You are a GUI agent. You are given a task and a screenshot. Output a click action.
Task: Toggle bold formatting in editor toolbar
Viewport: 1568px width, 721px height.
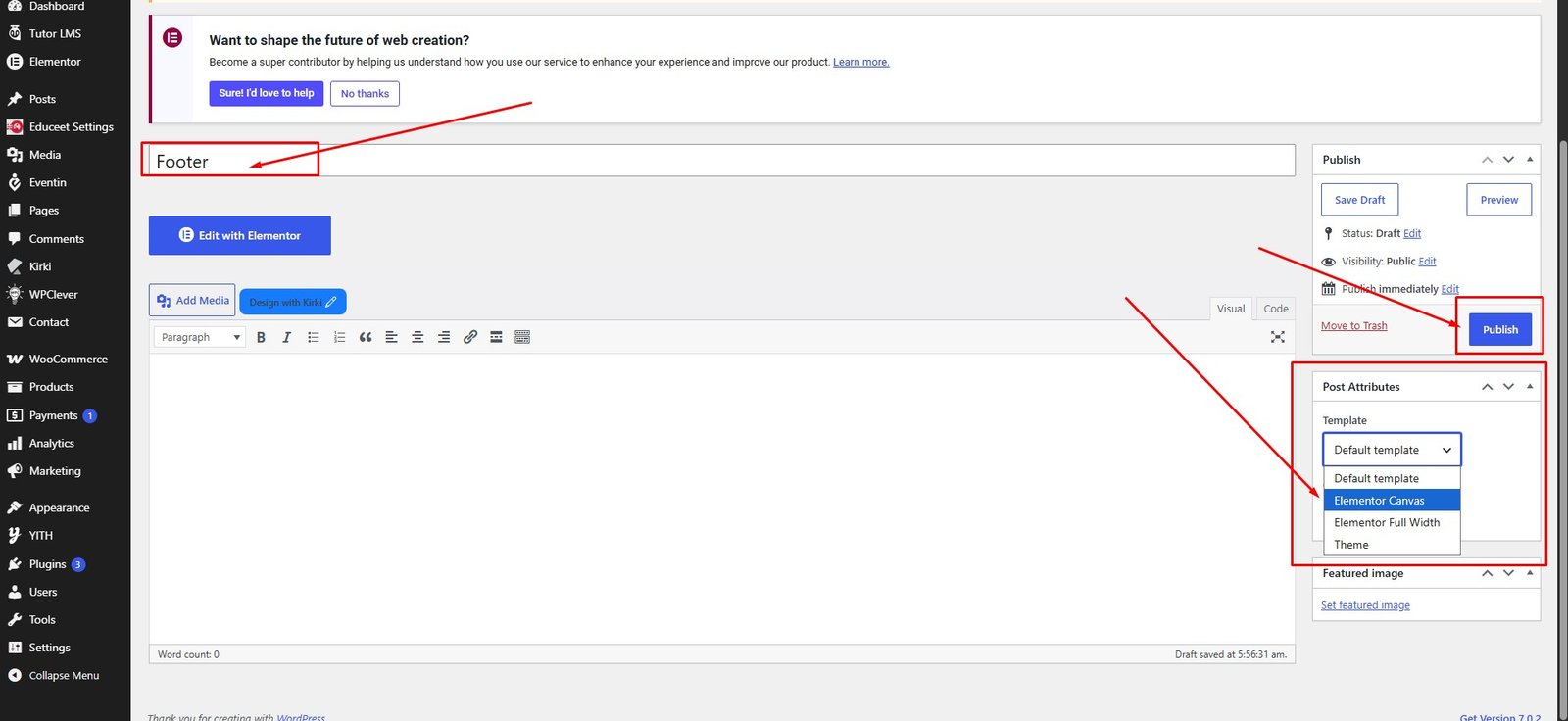tap(261, 337)
